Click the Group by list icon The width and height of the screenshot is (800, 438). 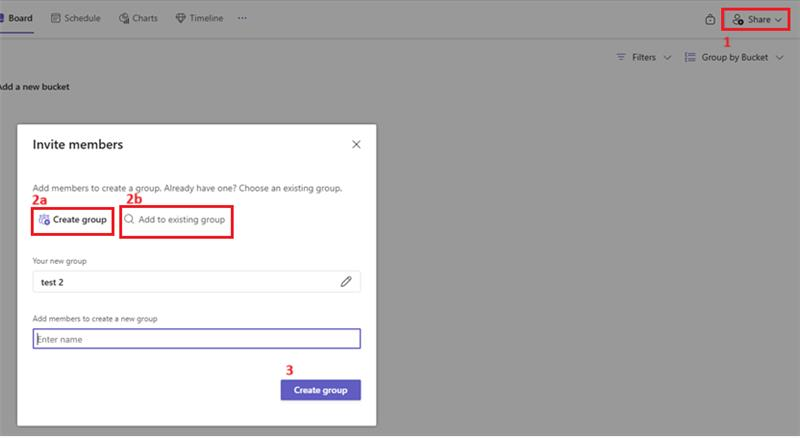coord(690,57)
